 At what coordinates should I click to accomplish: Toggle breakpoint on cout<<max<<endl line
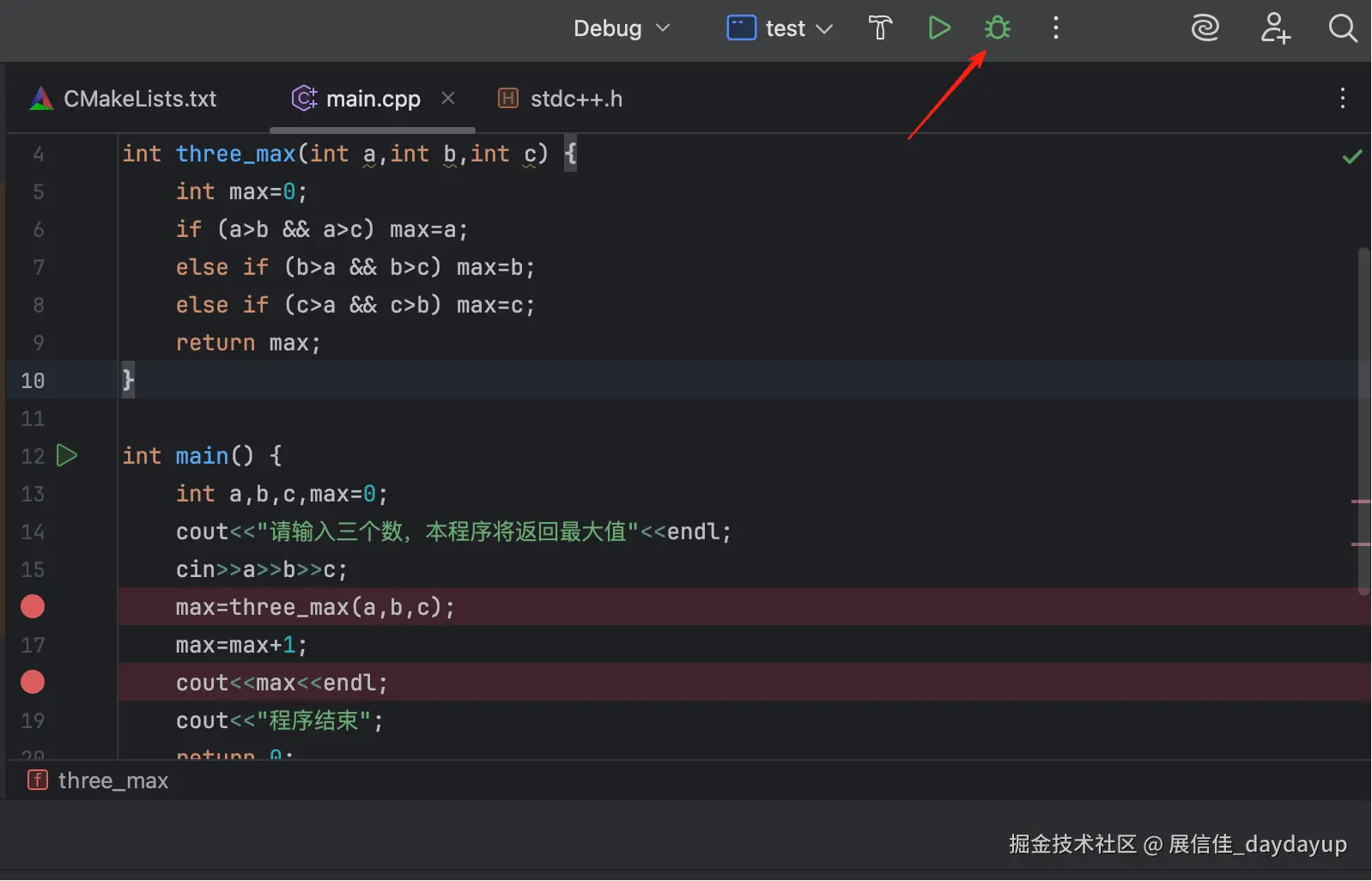(33, 683)
